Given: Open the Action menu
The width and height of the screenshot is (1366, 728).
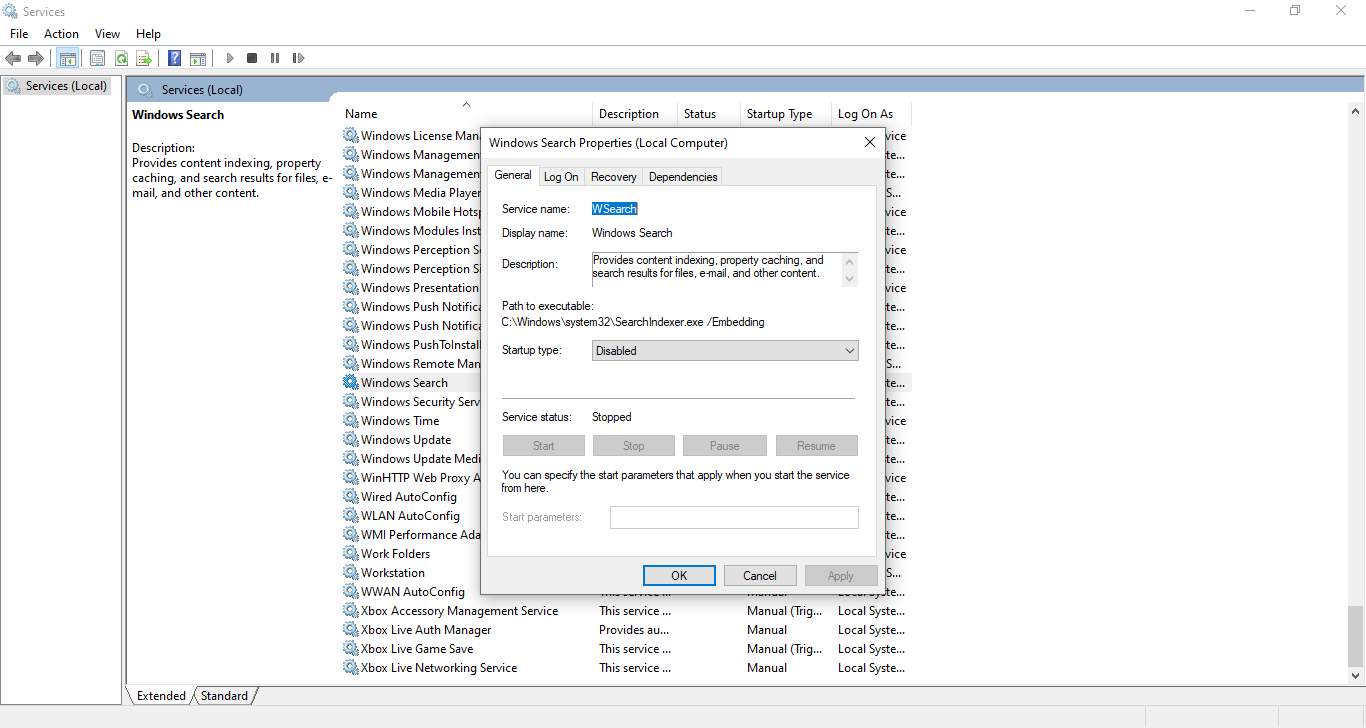Looking at the screenshot, I should coord(61,34).
